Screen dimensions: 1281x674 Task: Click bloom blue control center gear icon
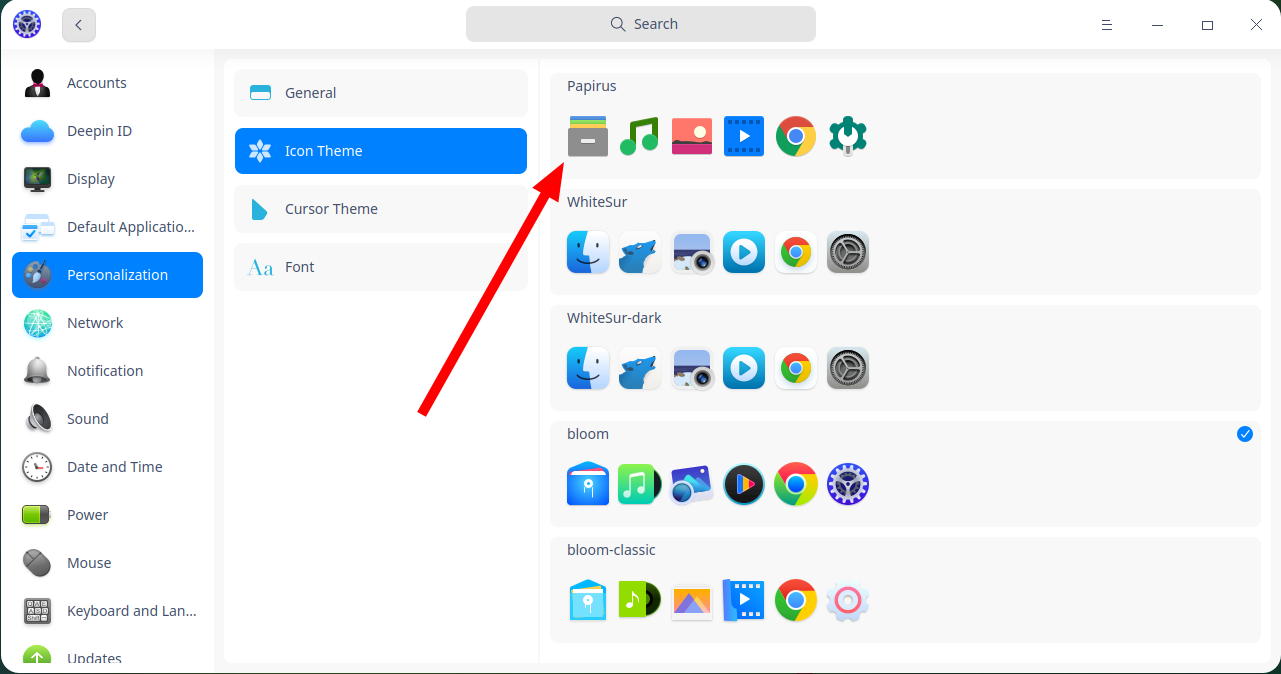pos(848,484)
